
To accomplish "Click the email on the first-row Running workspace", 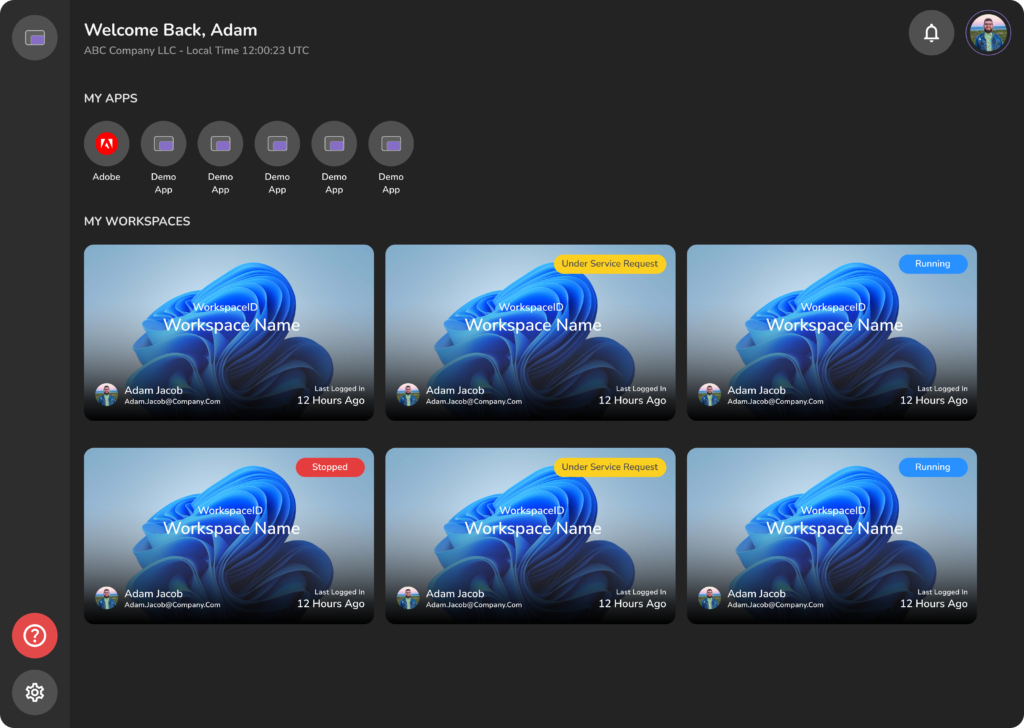I will pyautogui.click(x=775, y=402).
